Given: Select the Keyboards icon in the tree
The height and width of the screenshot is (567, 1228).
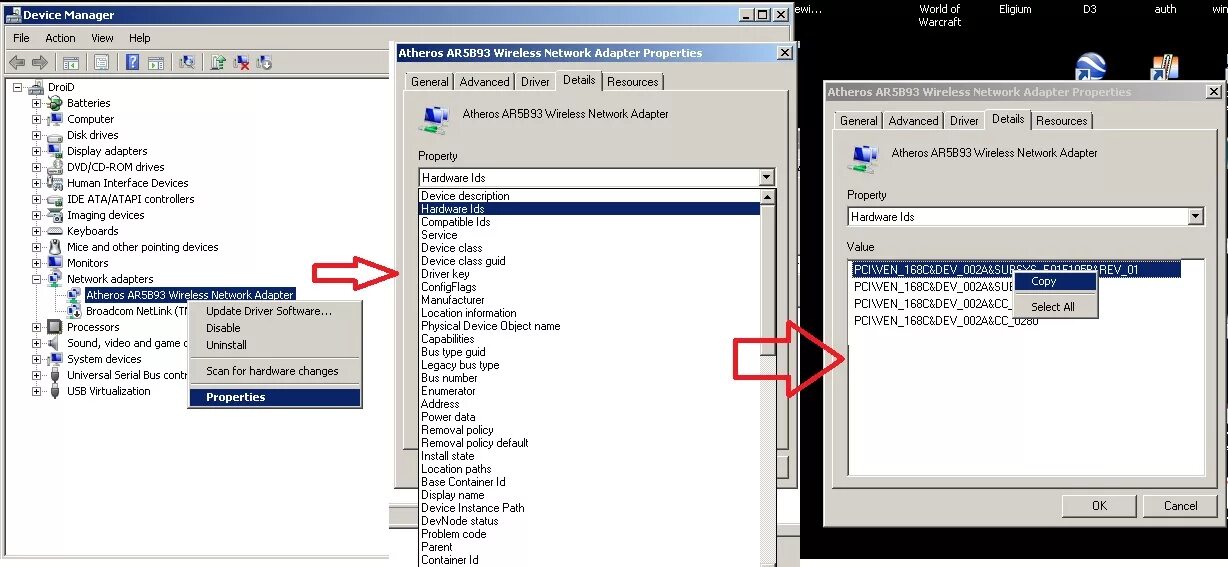Looking at the screenshot, I should [56, 231].
